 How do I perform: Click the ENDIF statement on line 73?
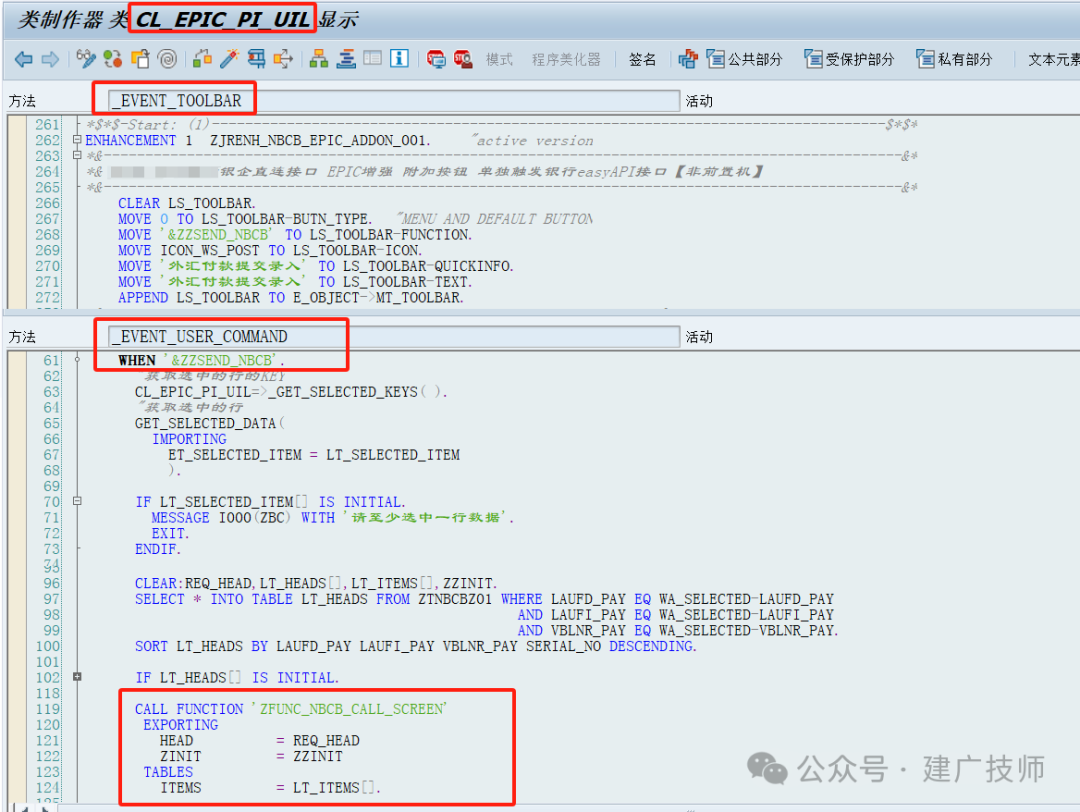(158, 549)
